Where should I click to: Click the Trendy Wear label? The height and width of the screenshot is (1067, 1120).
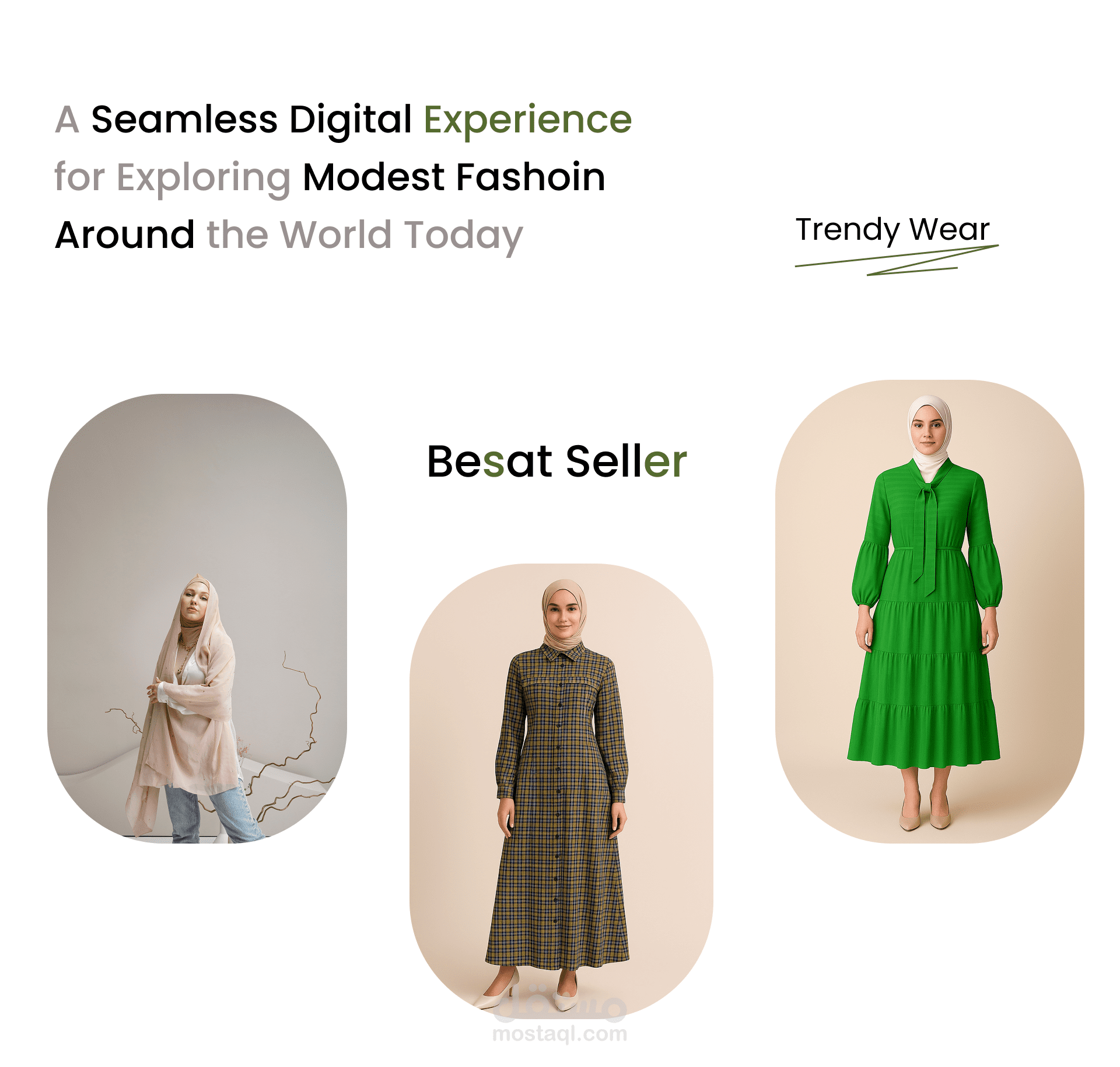click(x=892, y=229)
